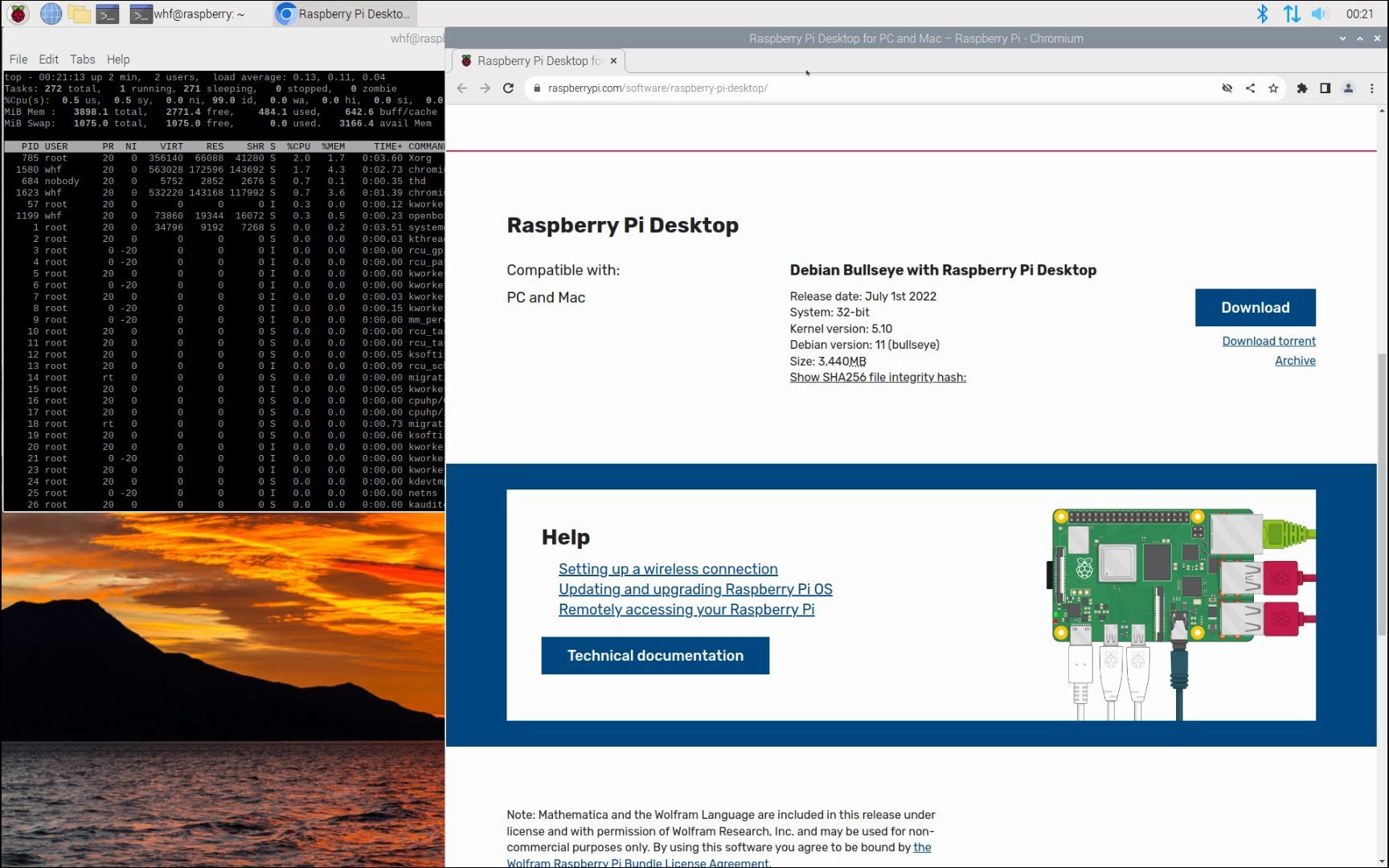Click Technical documentation button

[x=655, y=656]
